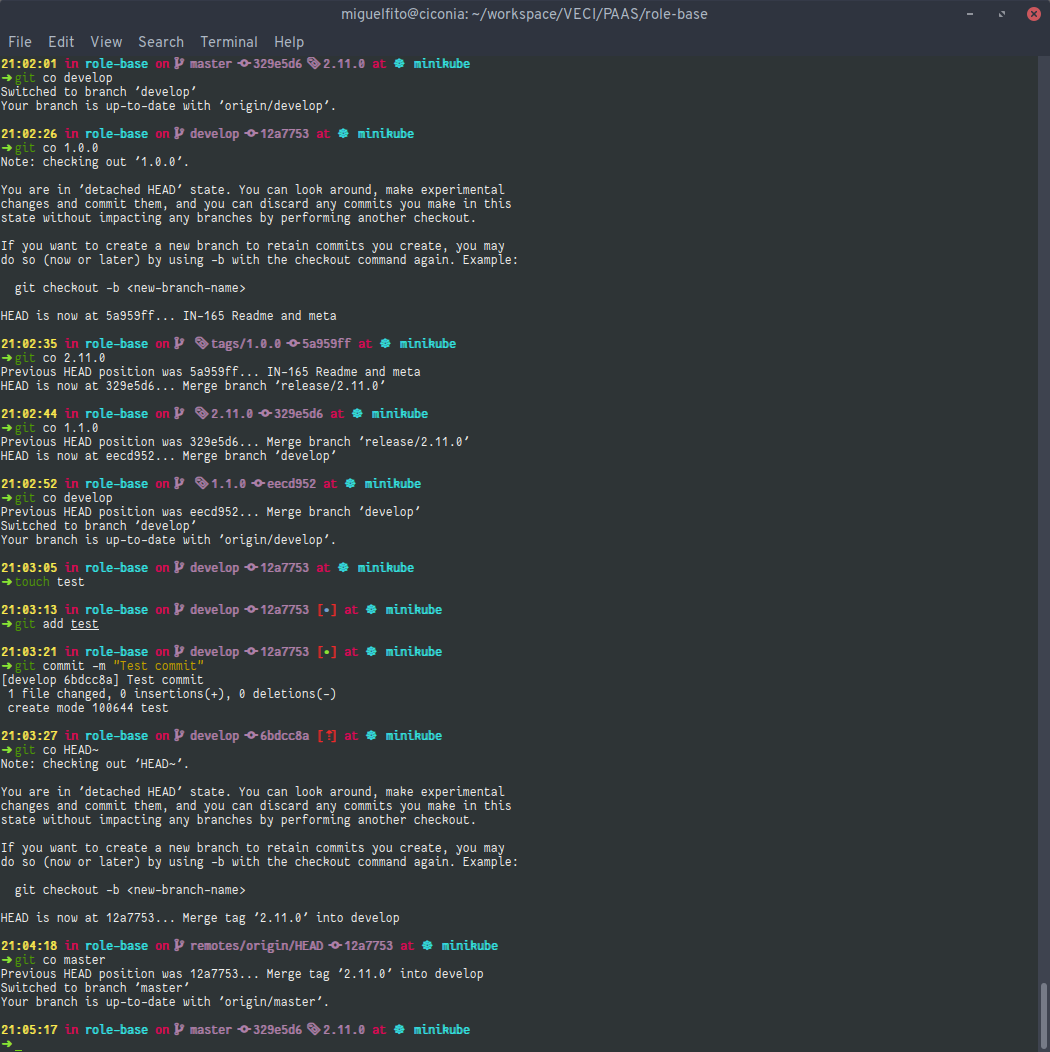This screenshot has height=1052, width=1050.
Task: Open the File menu
Action: pos(20,42)
